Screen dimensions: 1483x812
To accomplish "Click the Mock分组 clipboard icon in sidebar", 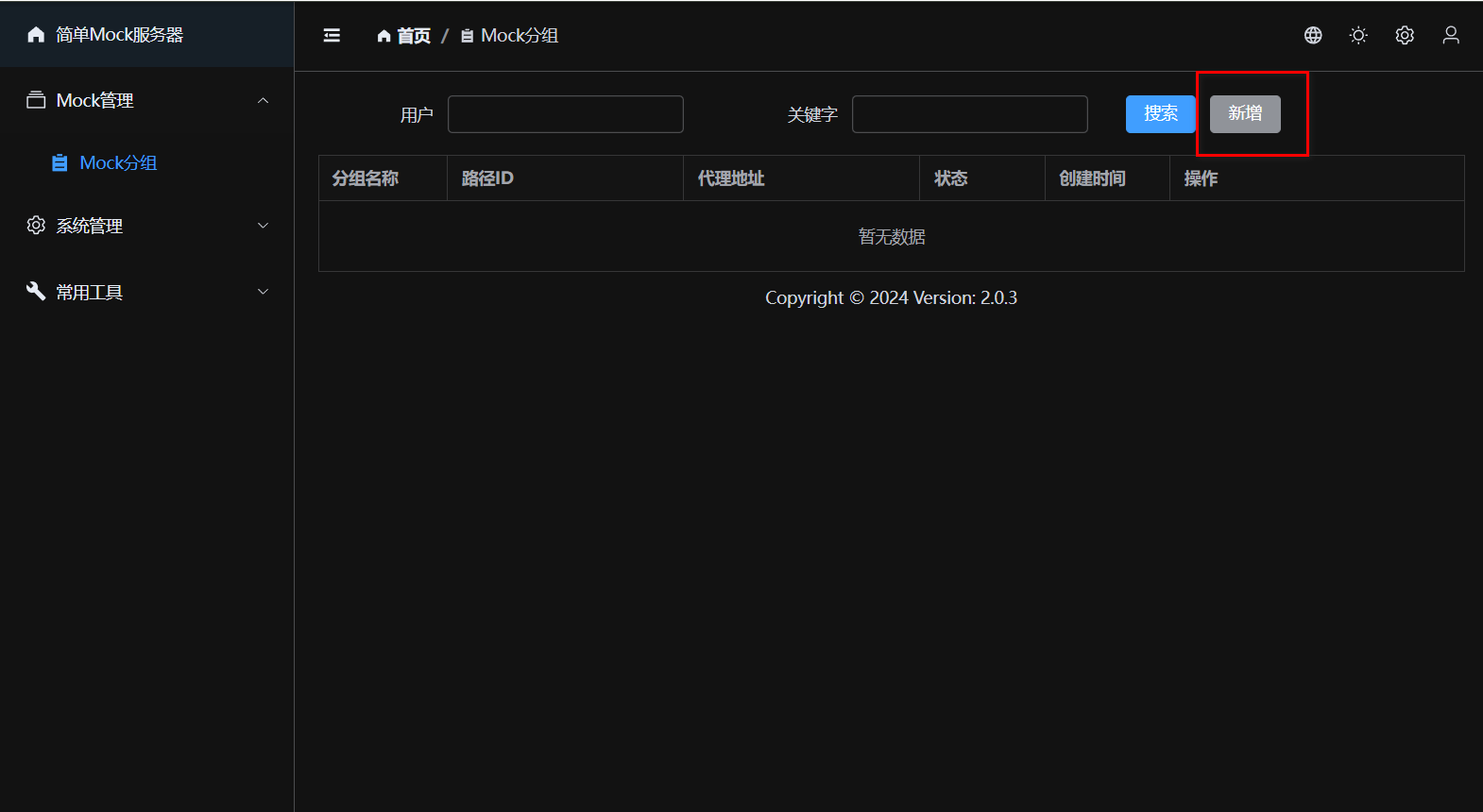I will point(60,163).
